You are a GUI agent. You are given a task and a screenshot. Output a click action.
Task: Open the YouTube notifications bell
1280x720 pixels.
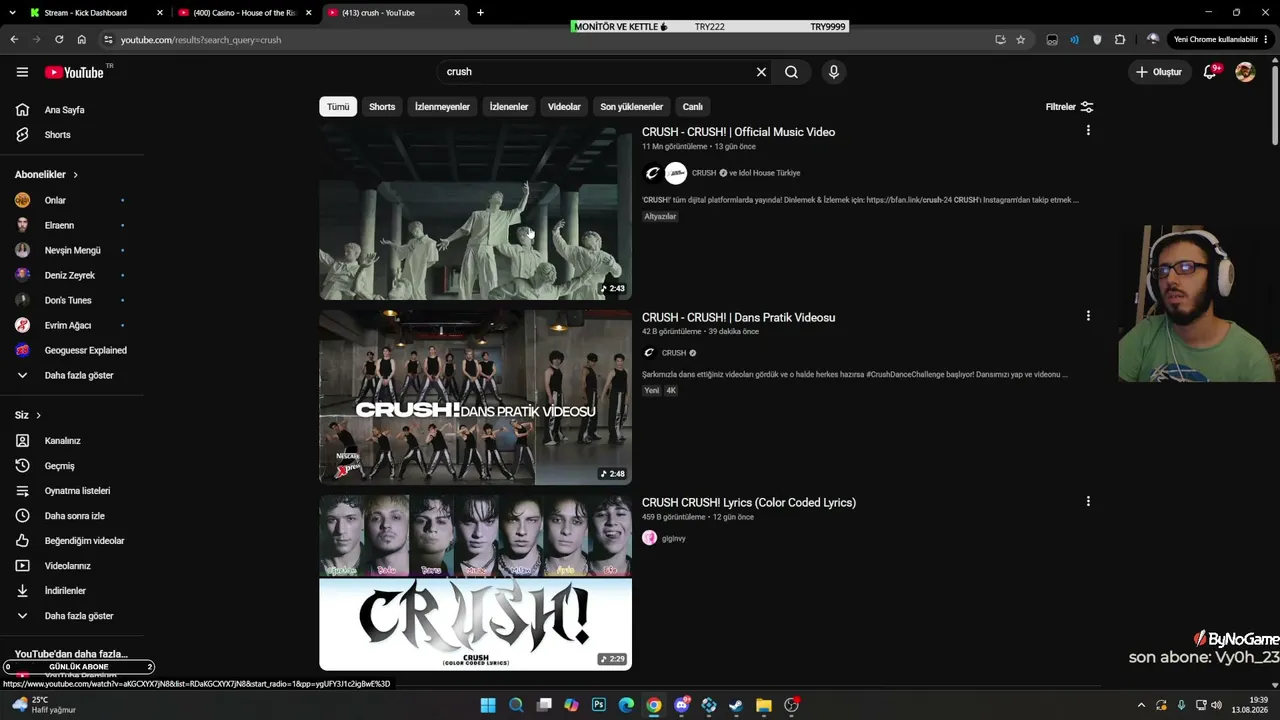(x=1210, y=72)
